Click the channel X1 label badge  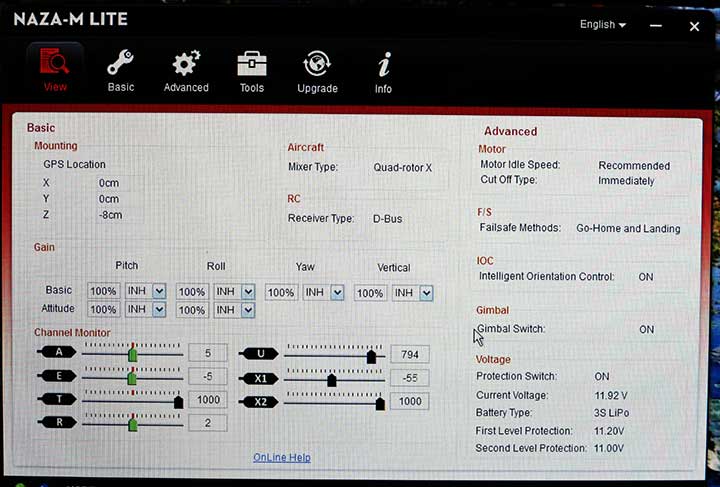pyautogui.click(x=259, y=379)
